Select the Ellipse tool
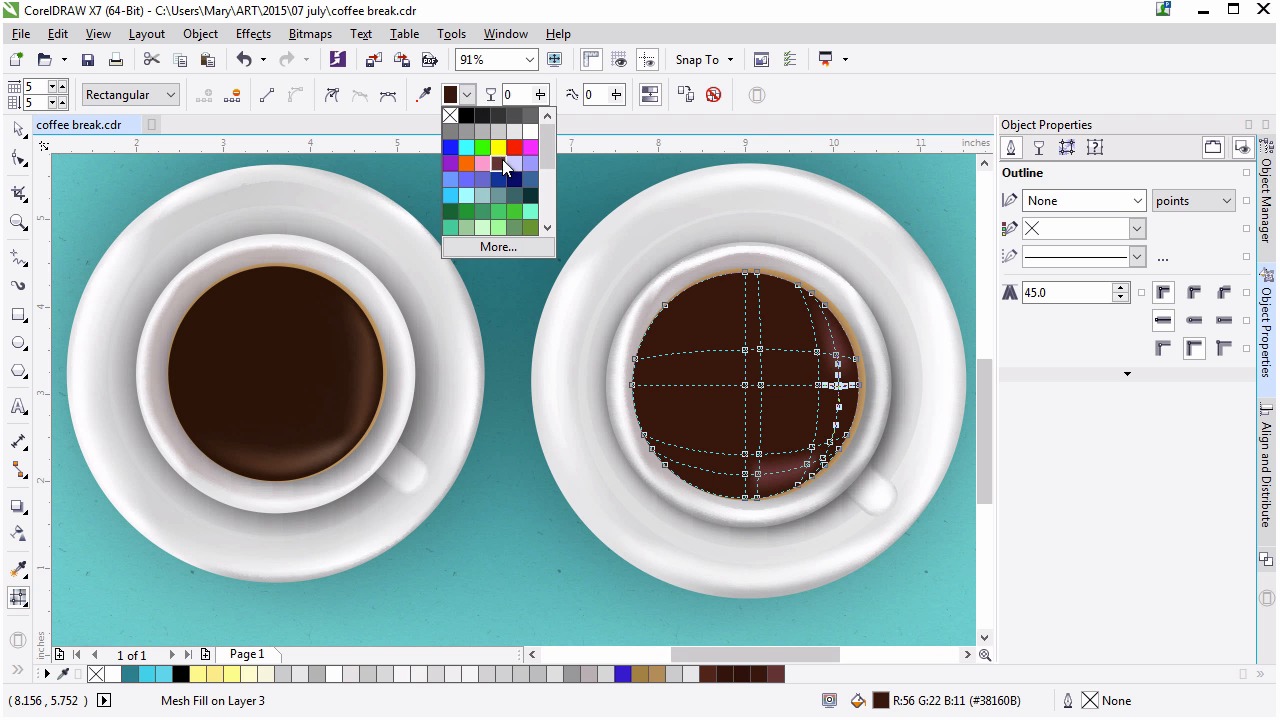 pos(18,343)
